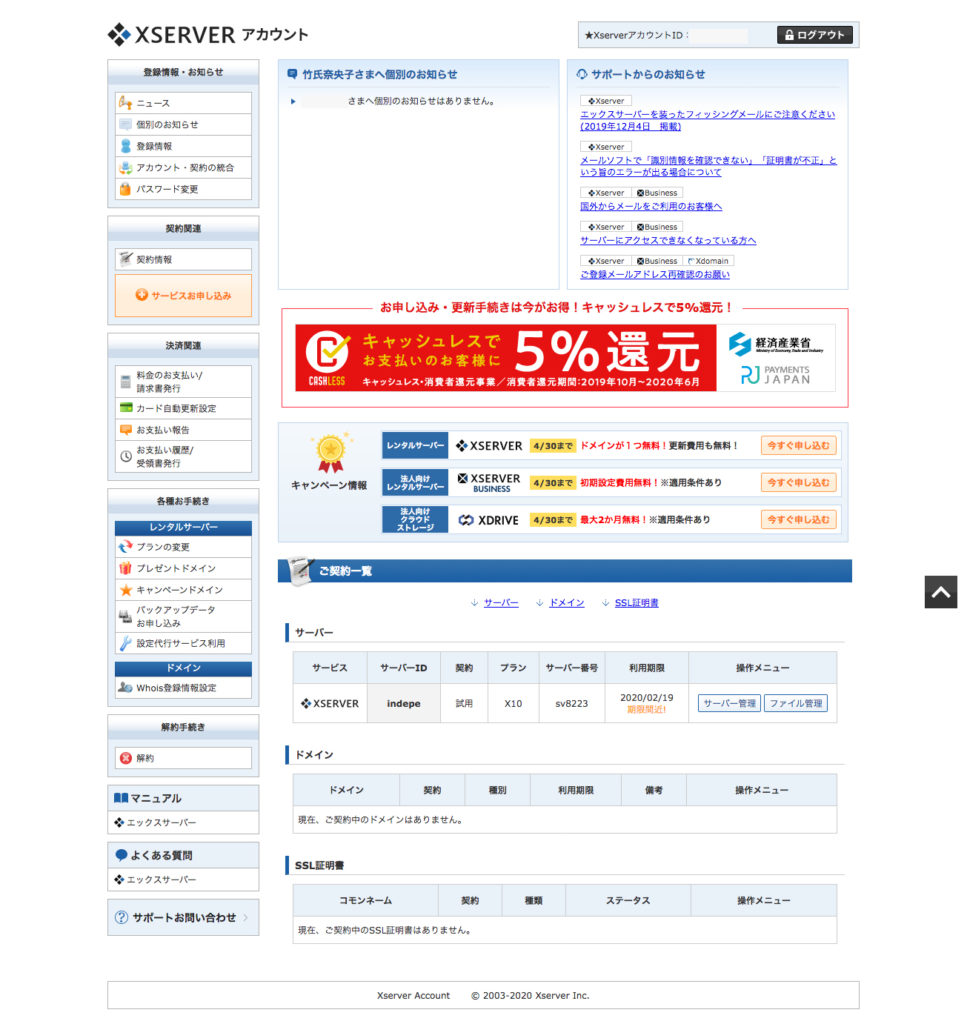
Task: Click the 契約情報 document icon
Action: [125, 259]
